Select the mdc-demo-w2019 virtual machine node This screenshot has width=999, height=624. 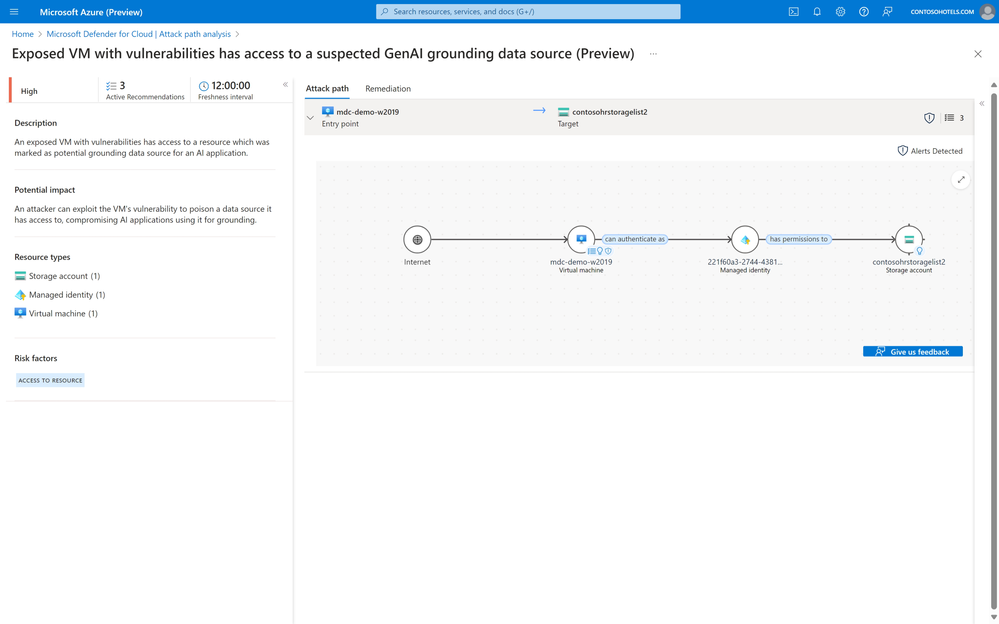point(581,240)
